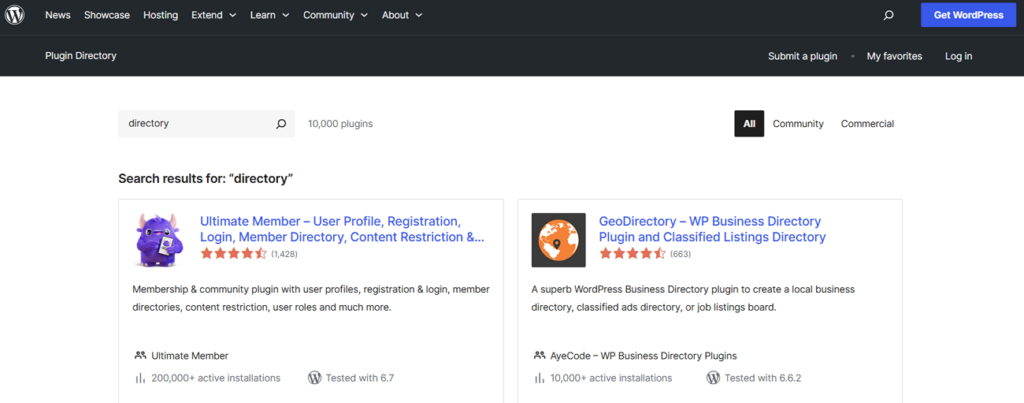Click the plugin search field containing directory
This screenshot has width=1024, height=403.
[x=195, y=124]
